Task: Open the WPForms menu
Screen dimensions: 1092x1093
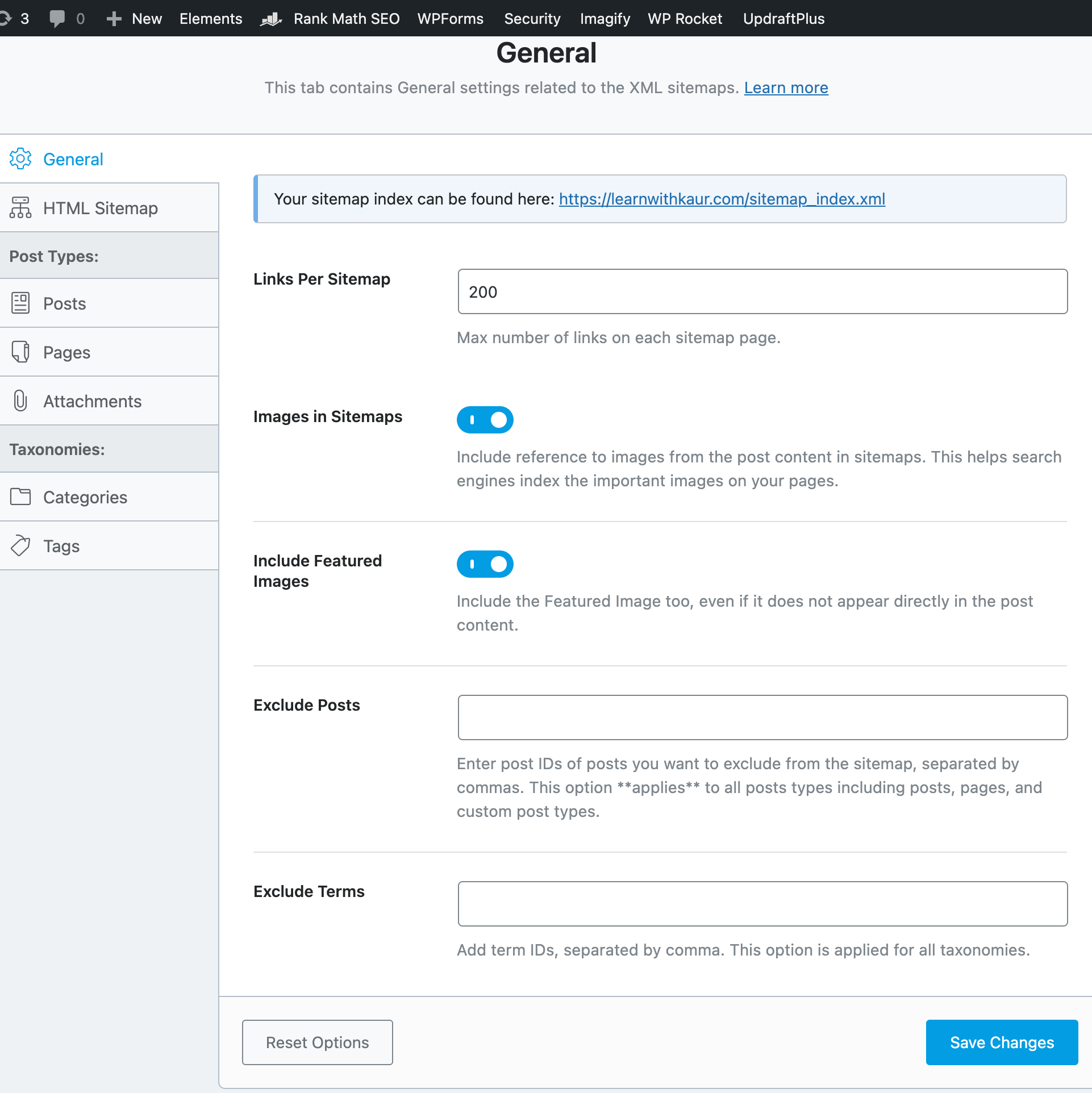Action: pyautogui.click(x=450, y=18)
